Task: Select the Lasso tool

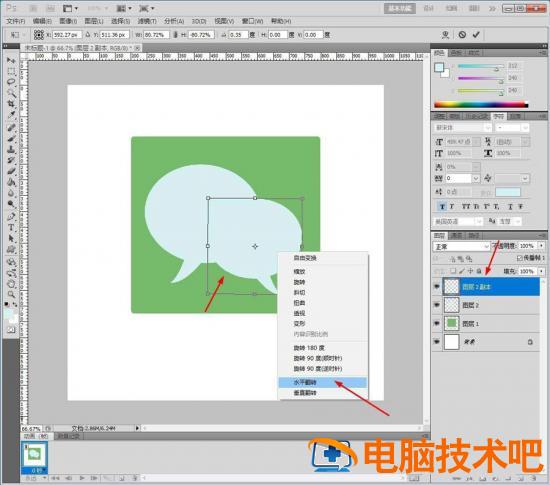Action: click(11, 82)
